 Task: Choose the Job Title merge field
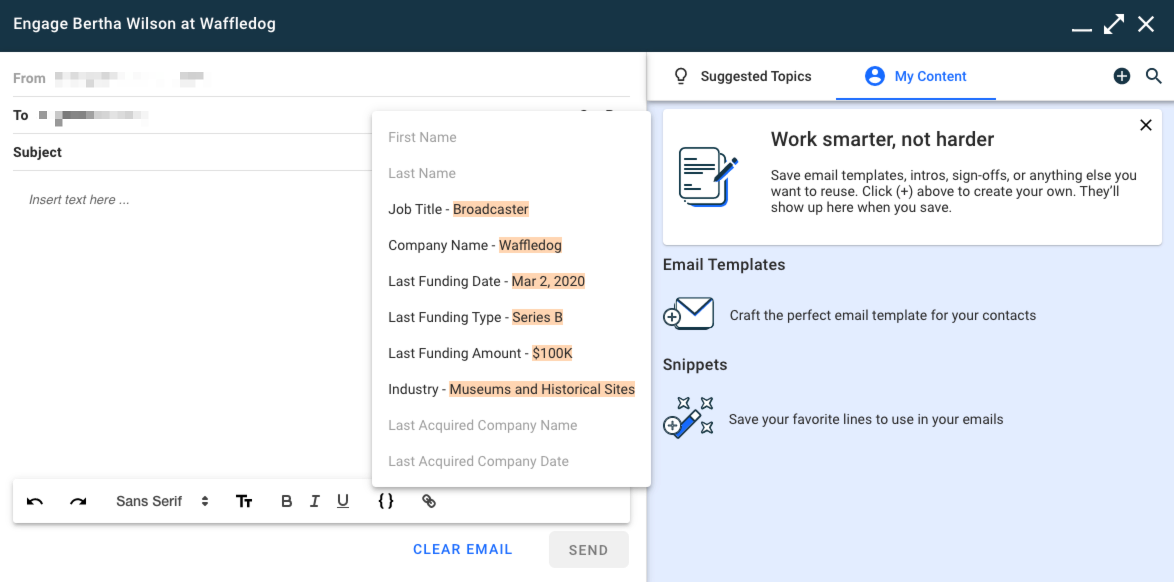[458, 209]
